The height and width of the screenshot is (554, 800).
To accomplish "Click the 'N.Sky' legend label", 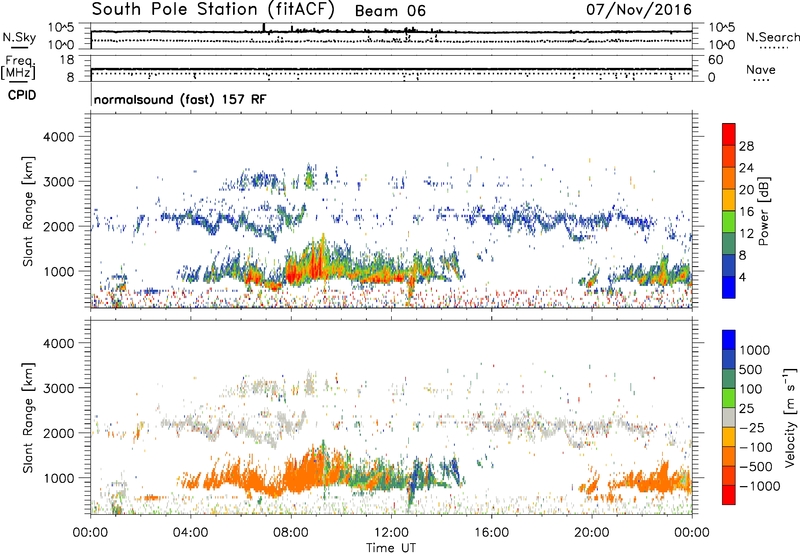I will 19,37.
